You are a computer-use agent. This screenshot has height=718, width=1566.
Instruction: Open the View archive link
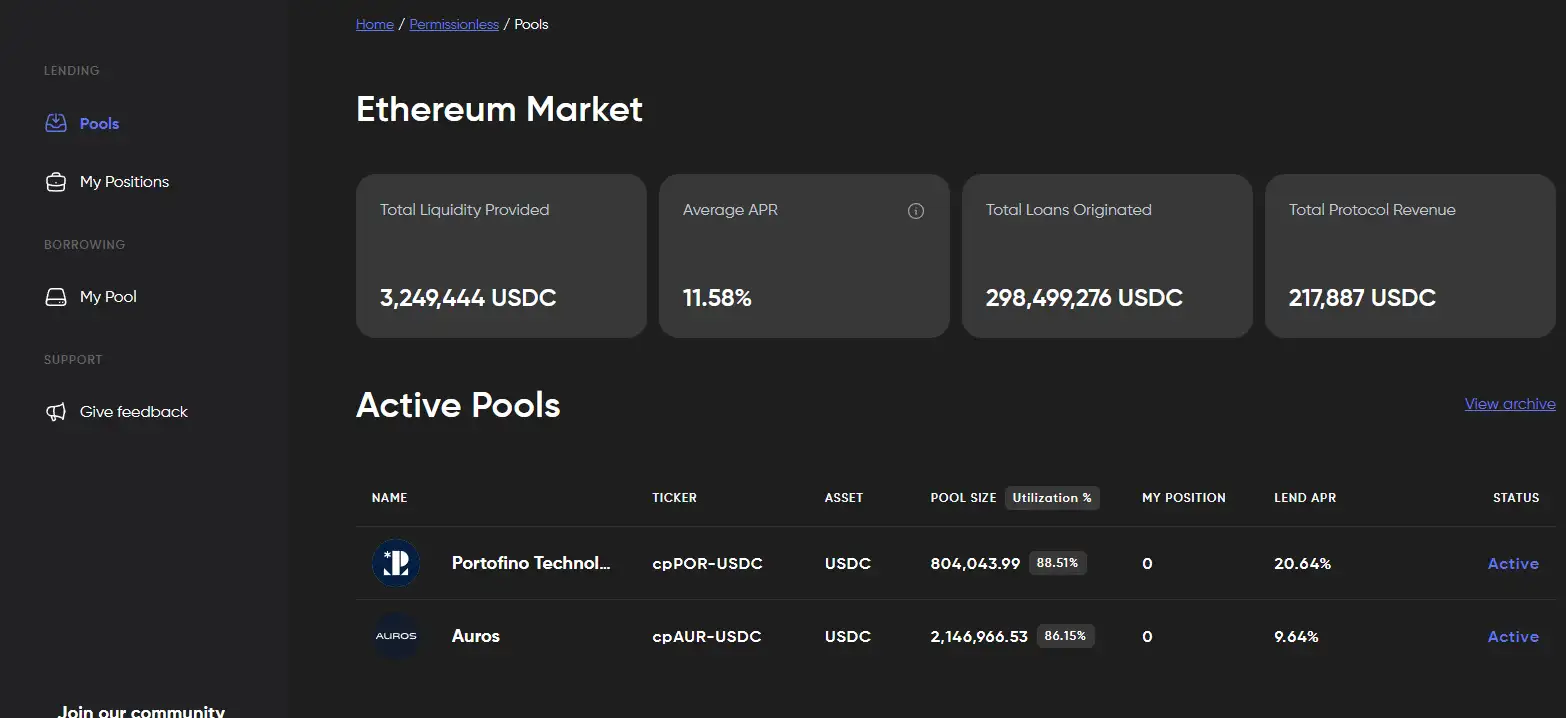[x=1509, y=404]
